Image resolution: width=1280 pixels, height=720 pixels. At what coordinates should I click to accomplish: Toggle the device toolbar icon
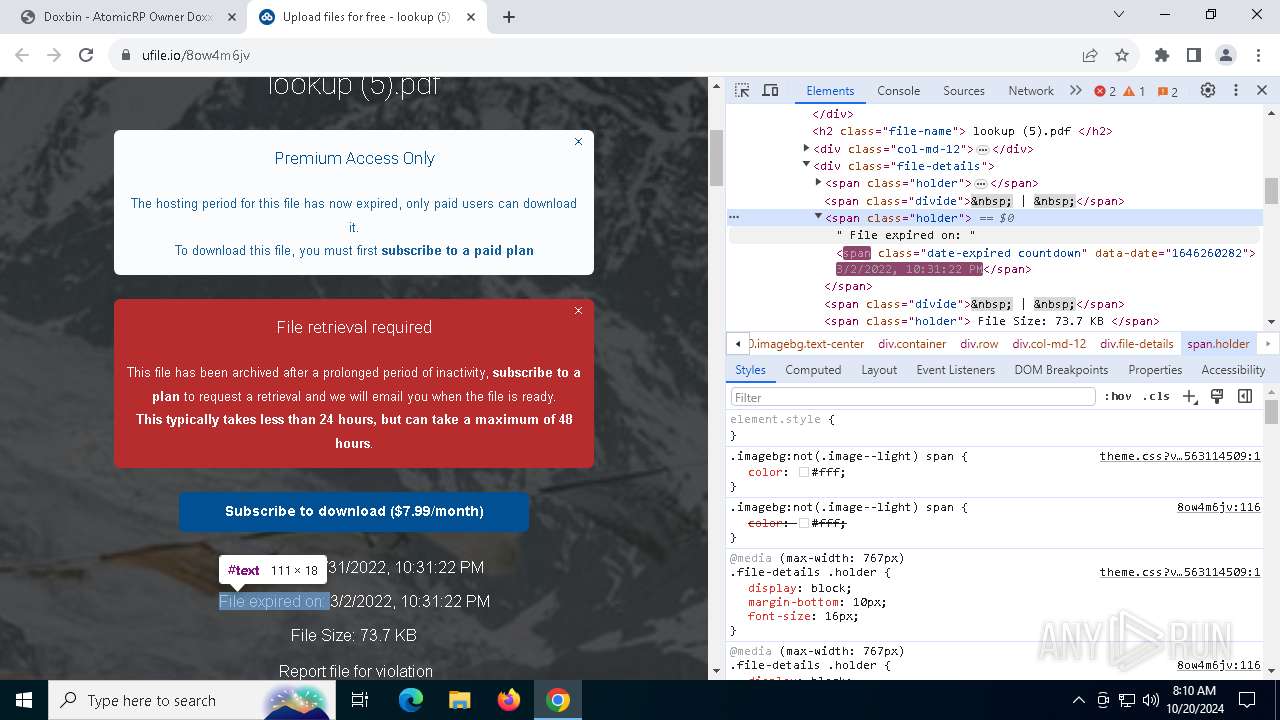tap(770, 90)
